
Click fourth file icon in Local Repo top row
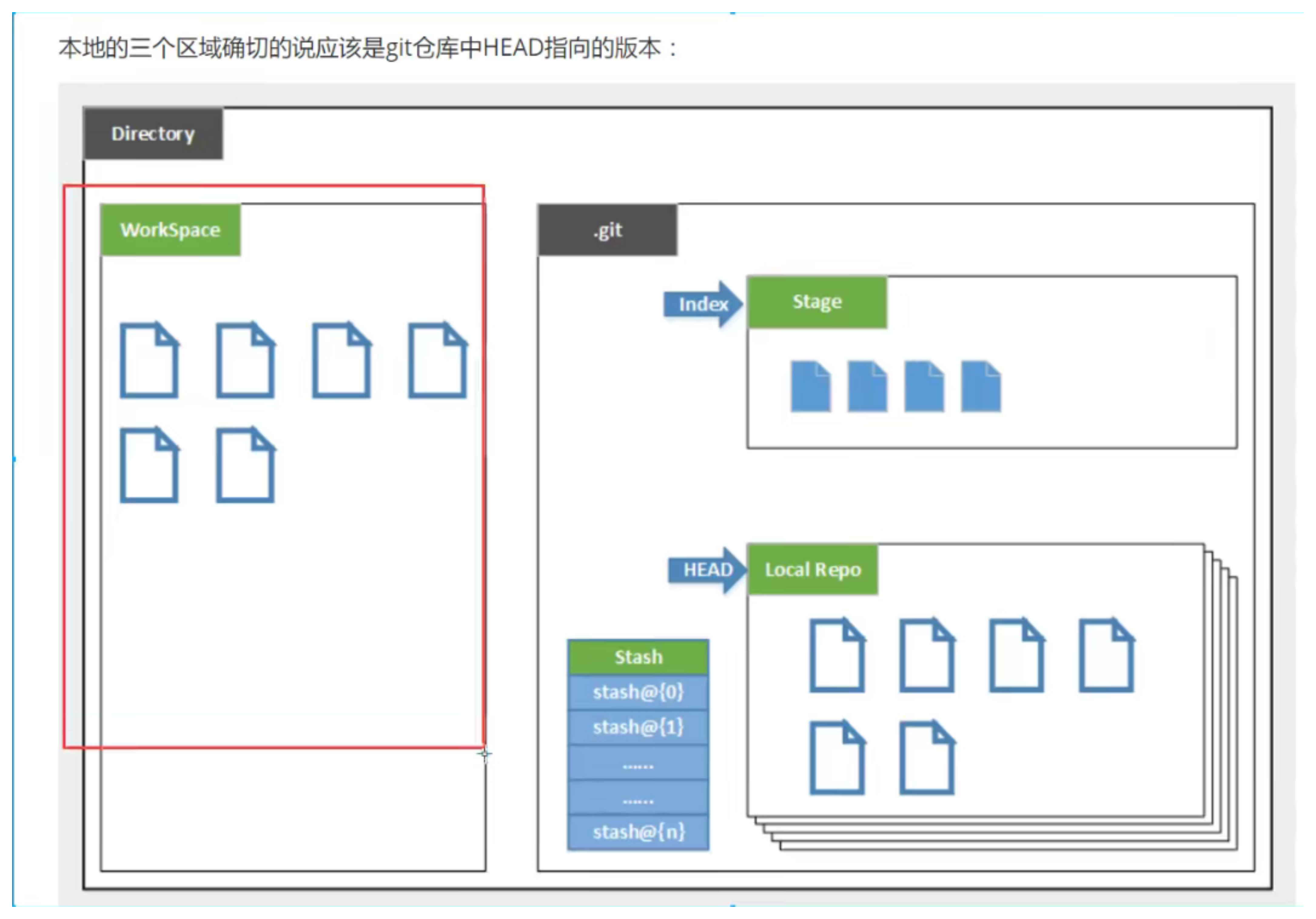(x=1107, y=655)
